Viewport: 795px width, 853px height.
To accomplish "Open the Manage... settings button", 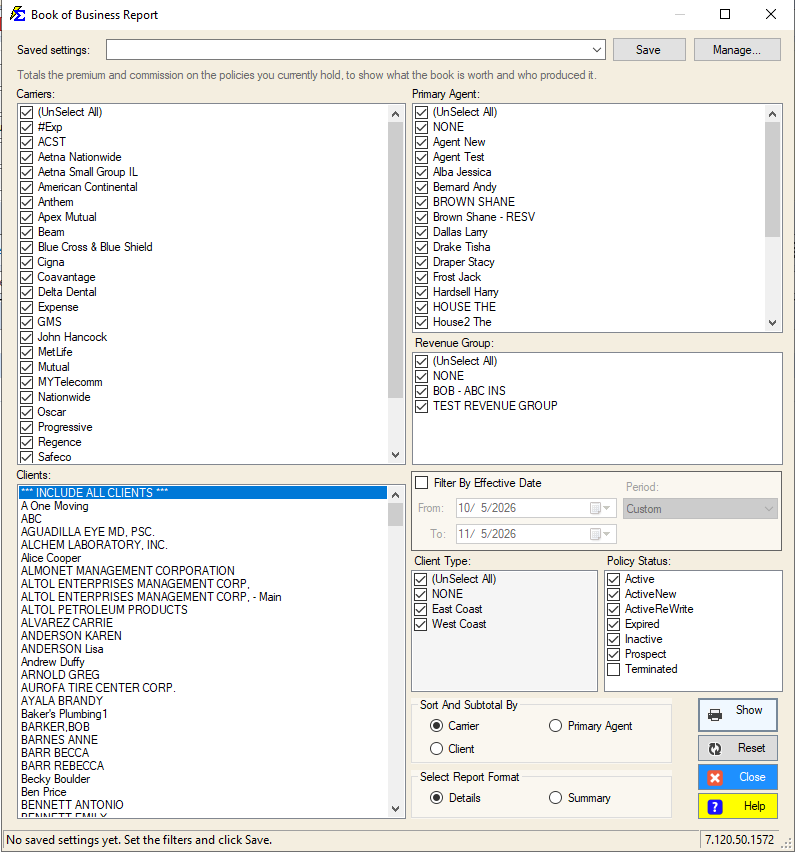I will tap(737, 50).
